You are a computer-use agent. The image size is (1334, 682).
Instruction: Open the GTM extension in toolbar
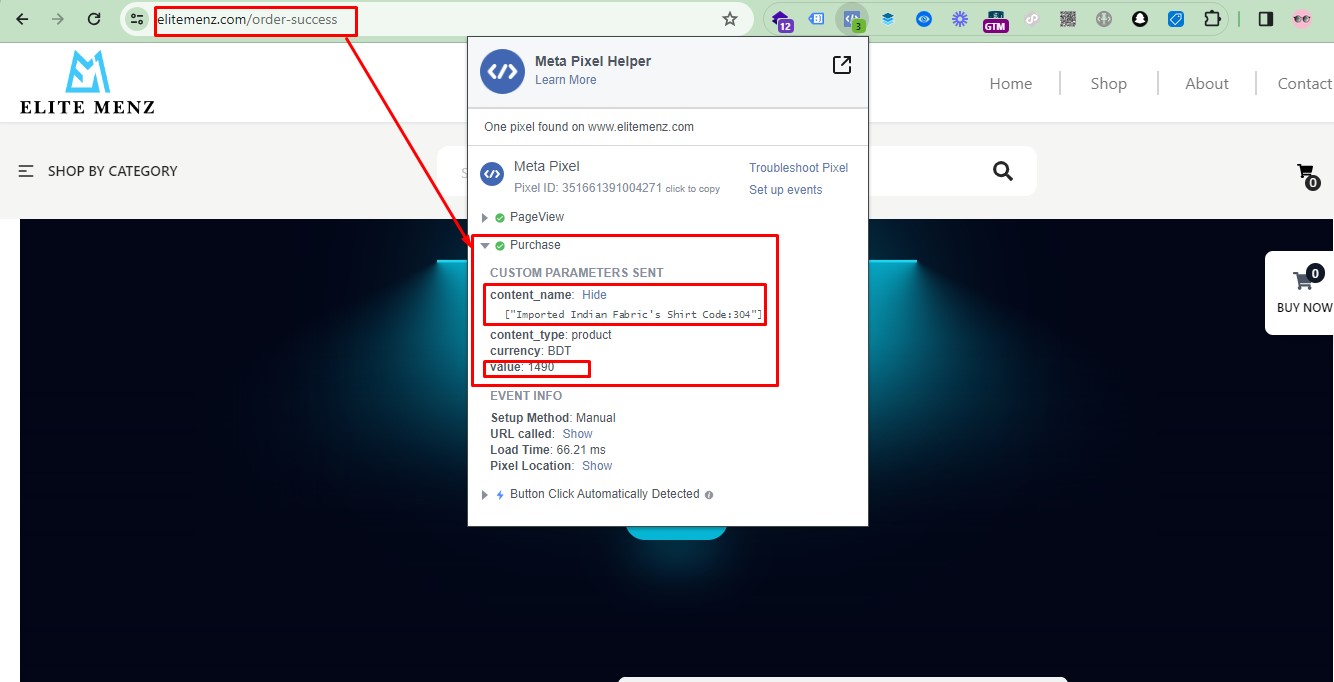[994, 19]
